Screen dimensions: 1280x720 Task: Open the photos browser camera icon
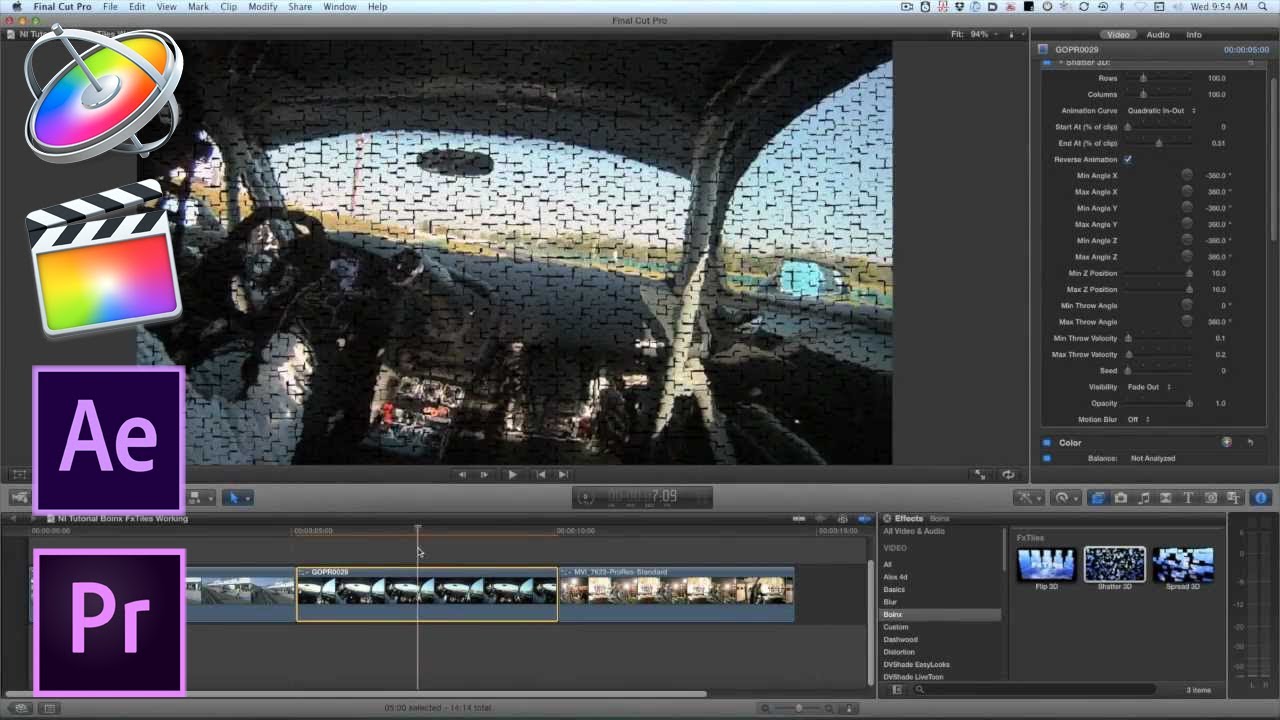coord(1121,497)
